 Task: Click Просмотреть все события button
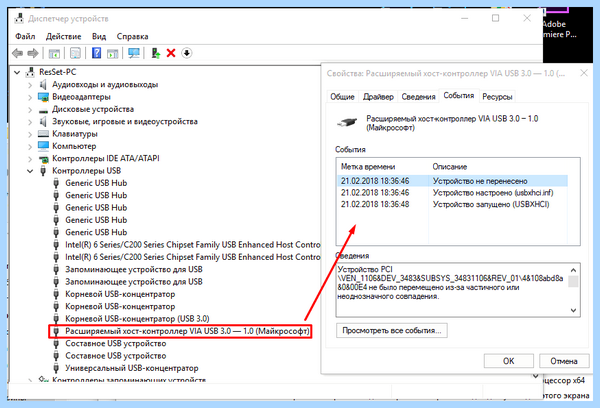(392, 330)
